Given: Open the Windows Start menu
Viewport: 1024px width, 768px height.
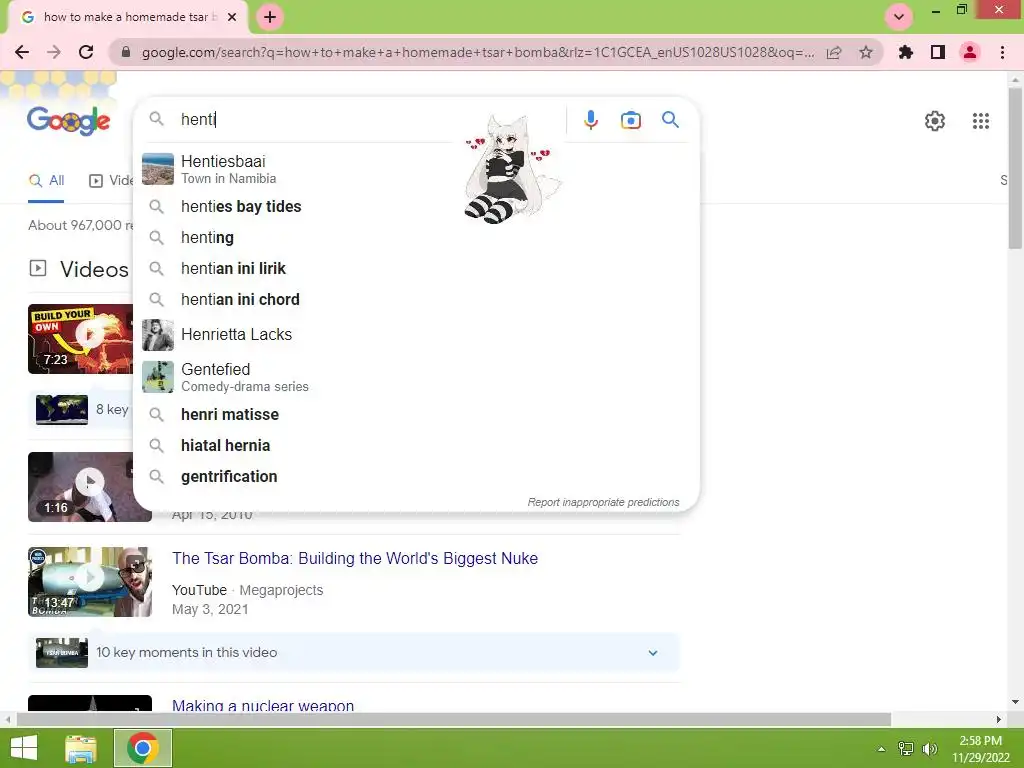Looking at the screenshot, I should (x=24, y=748).
